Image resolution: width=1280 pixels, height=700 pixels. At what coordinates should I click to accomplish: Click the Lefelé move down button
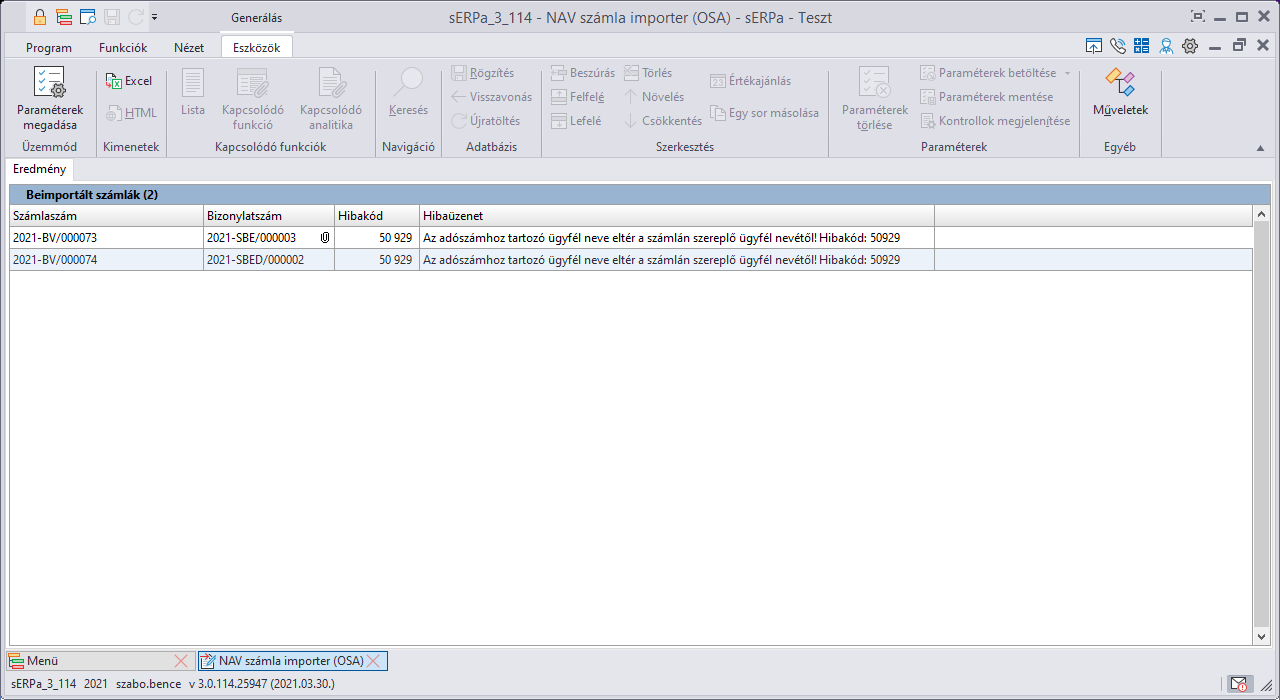click(577, 121)
